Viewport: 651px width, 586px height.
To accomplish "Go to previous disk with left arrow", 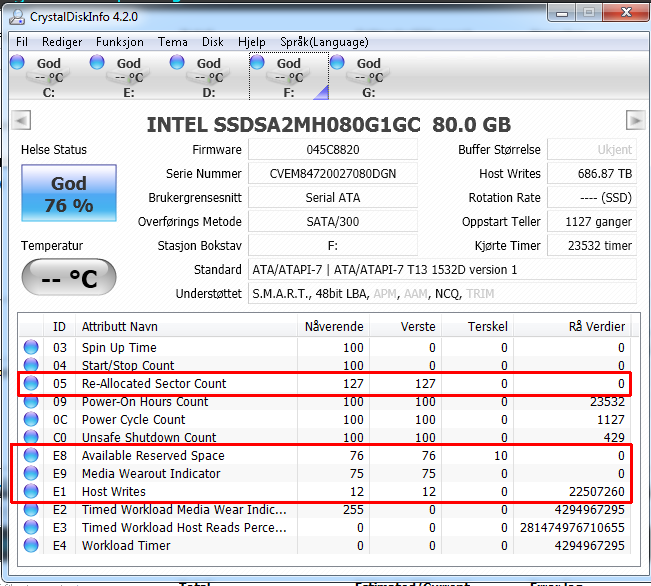I will point(21,121).
